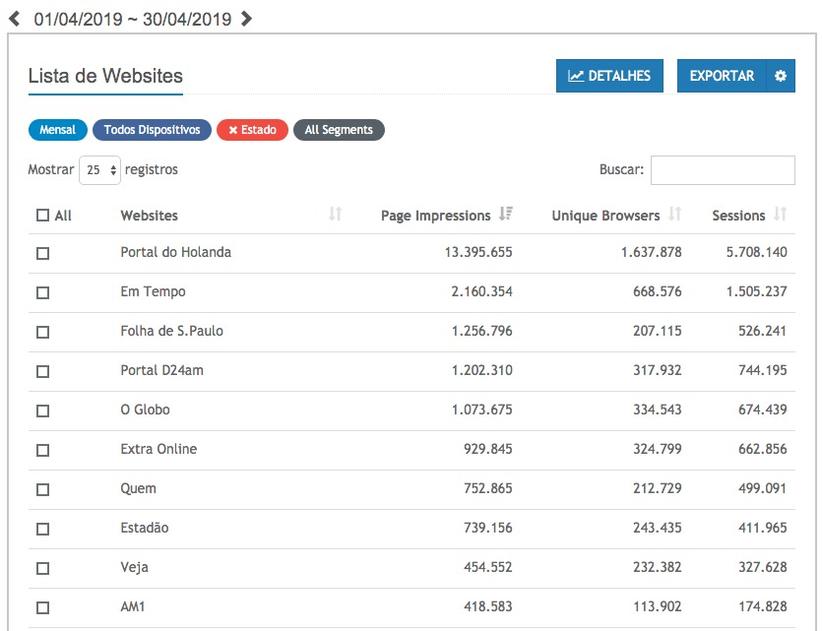
Task: Open the All Segments filter
Action: coord(338,130)
